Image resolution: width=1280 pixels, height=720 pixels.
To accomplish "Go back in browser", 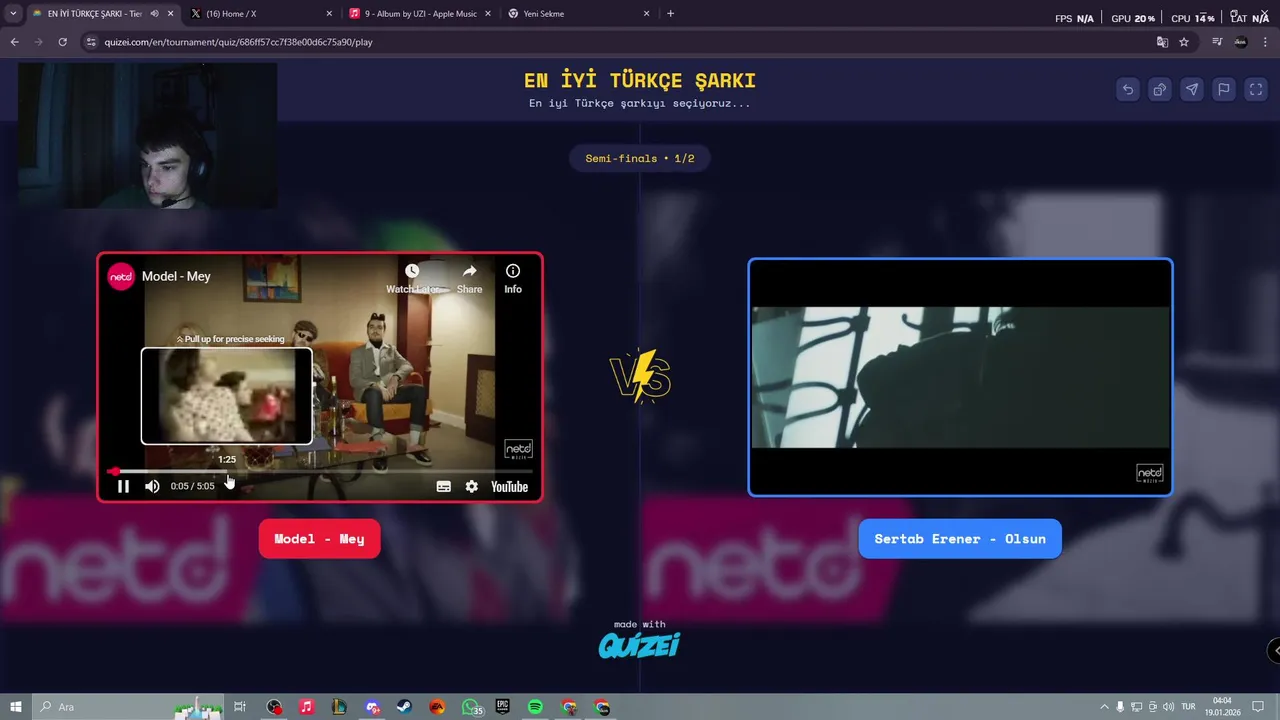I will coord(14,42).
